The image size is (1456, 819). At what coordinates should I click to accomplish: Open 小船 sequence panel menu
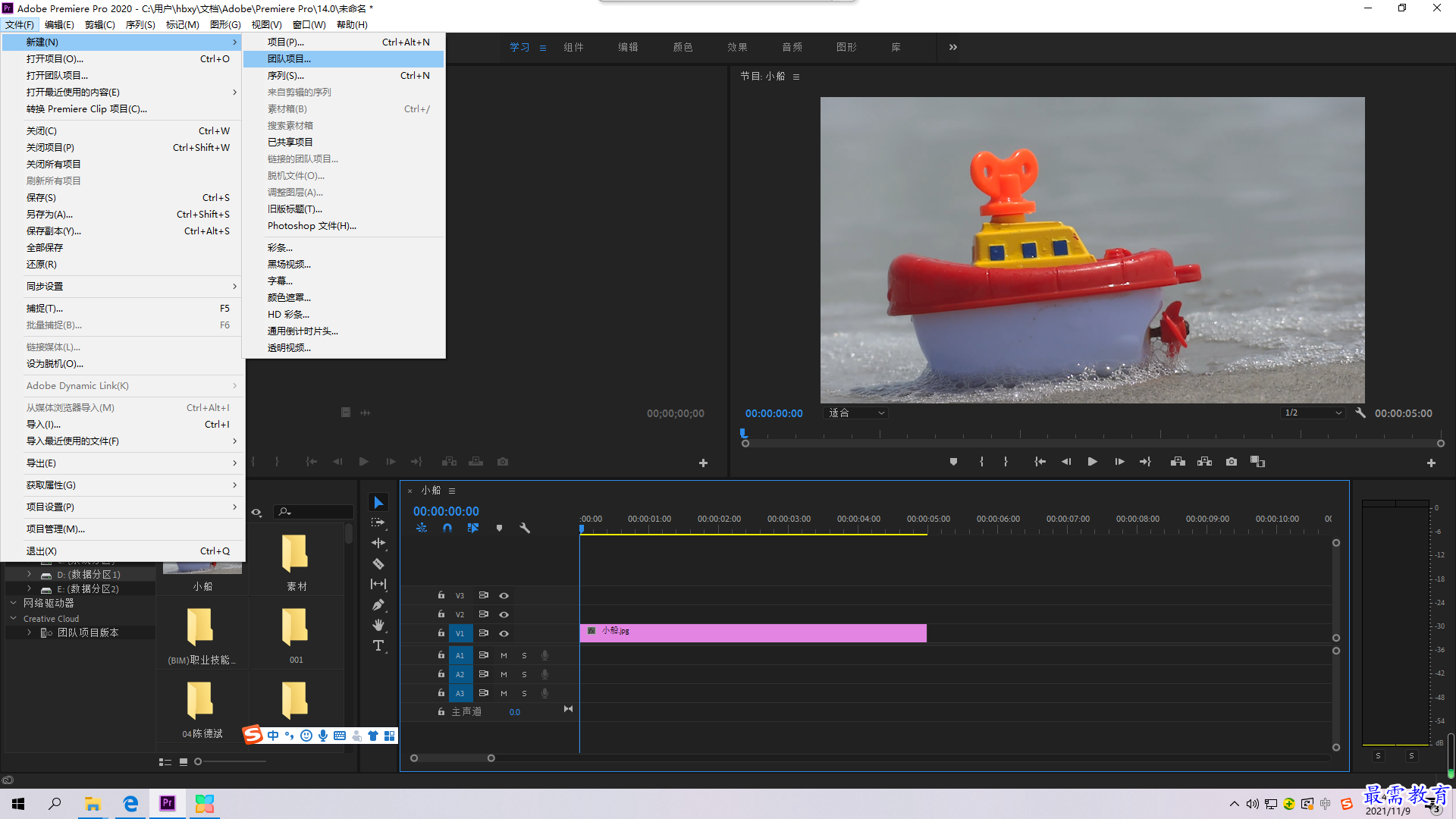click(x=452, y=491)
